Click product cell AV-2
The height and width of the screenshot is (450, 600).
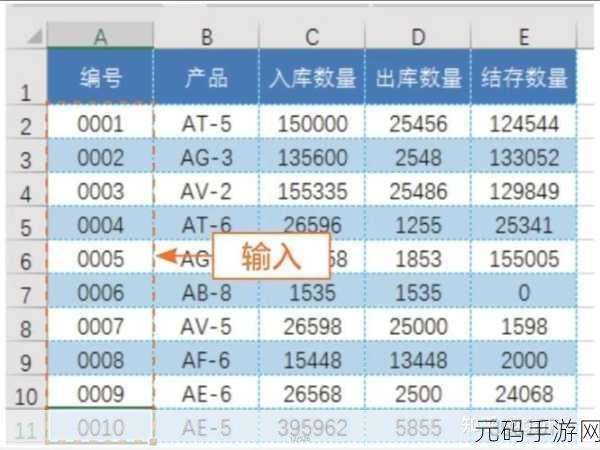(207, 189)
